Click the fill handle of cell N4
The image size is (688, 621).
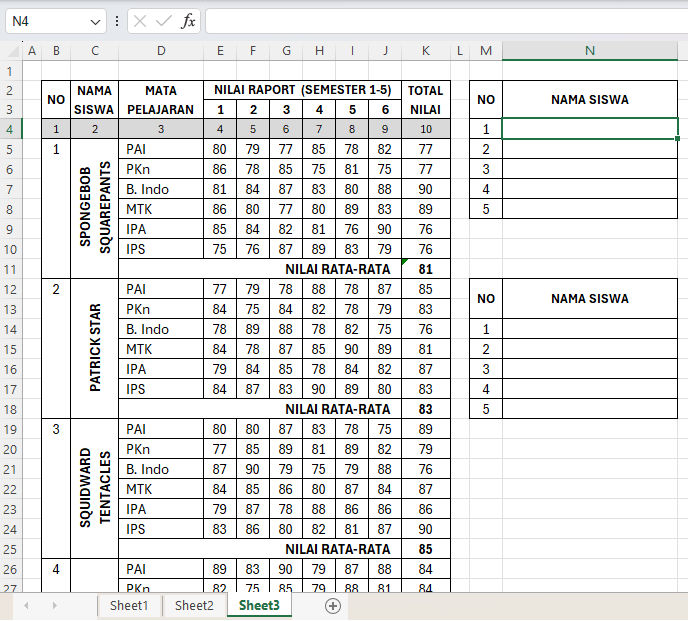[x=677, y=139]
